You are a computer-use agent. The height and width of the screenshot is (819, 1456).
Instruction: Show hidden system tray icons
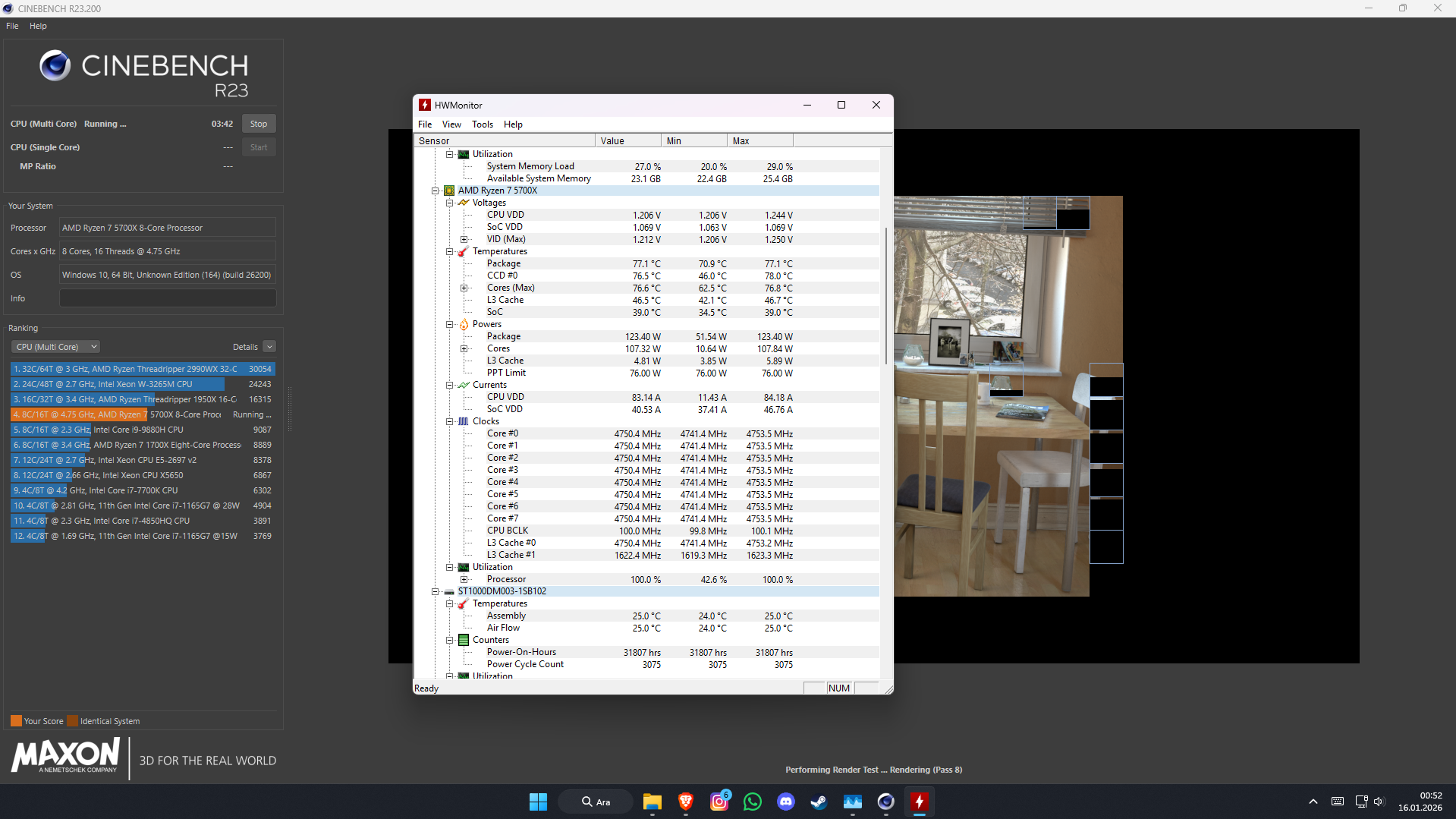pyautogui.click(x=1313, y=802)
